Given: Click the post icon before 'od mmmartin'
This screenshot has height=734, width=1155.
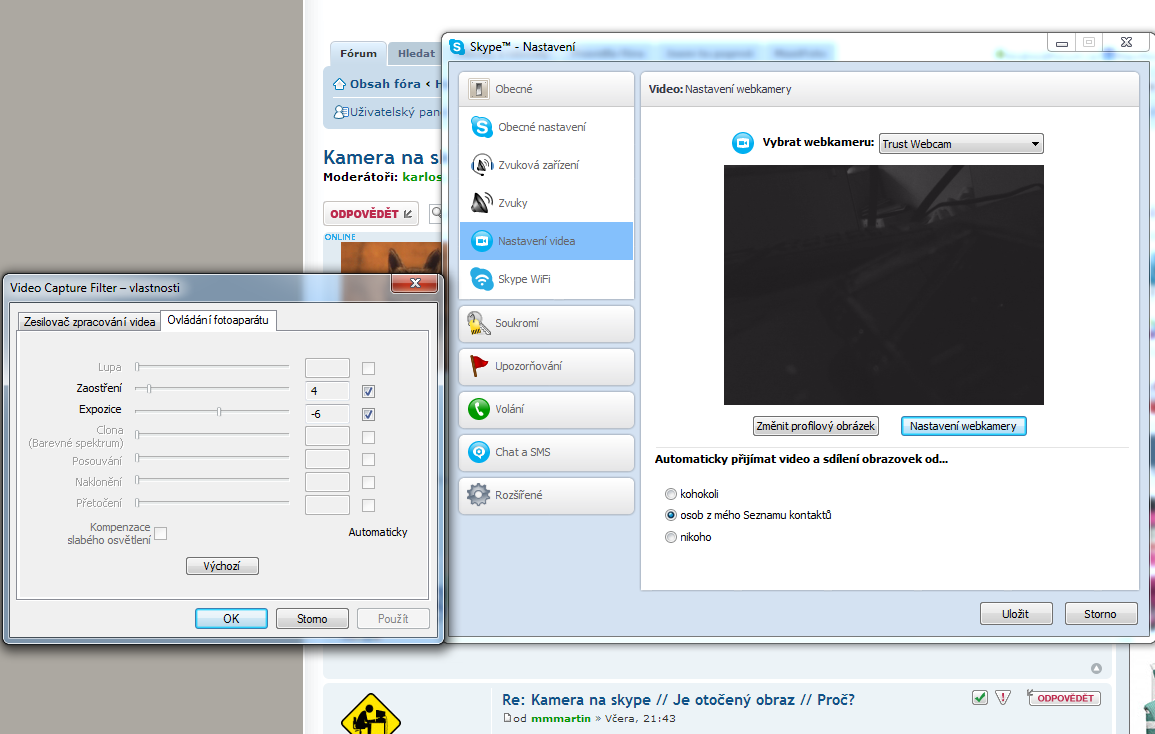Looking at the screenshot, I should point(507,718).
